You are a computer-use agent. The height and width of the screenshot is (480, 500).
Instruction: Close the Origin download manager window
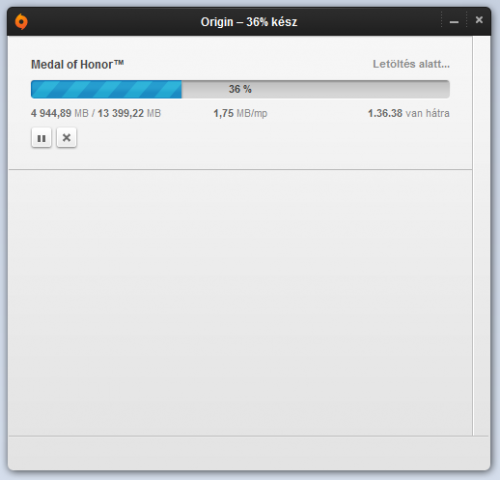click(479, 20)
